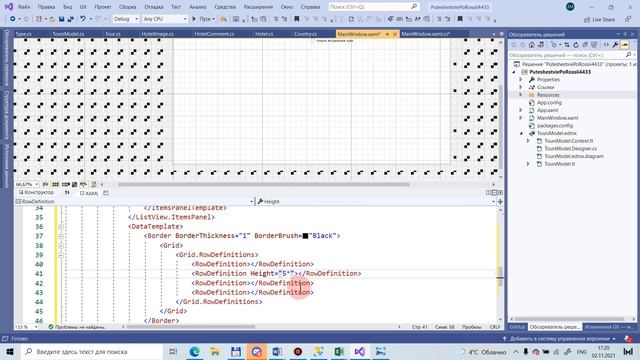
Task: Expand the MainWindow.xaml tree node
Action: pos(521,118)
